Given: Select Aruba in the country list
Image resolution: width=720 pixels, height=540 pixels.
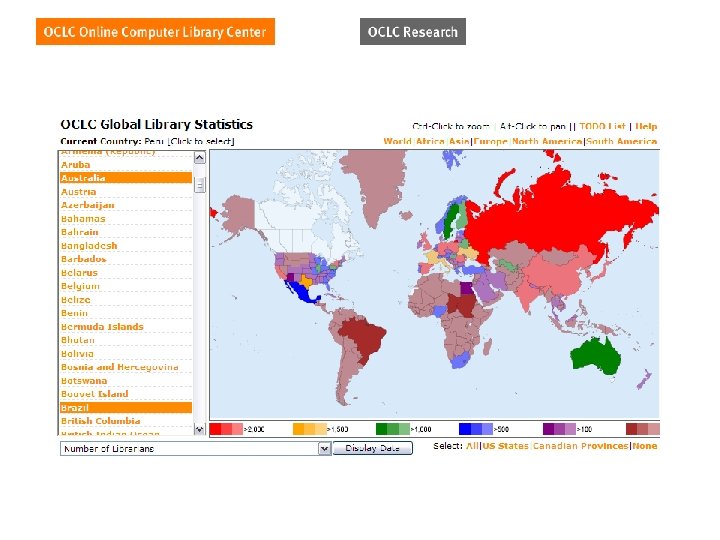Looking at the screenshot, I should point(126,164).
